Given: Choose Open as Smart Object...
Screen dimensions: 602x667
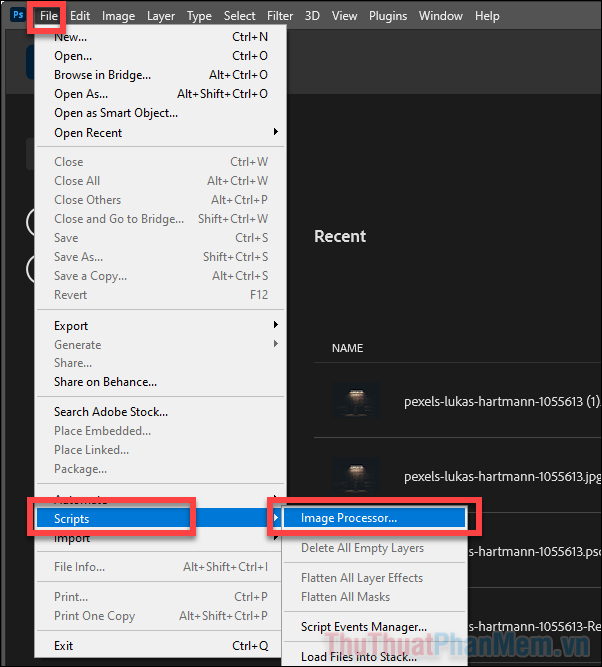Looking at the screenshot, I should 161,113.
